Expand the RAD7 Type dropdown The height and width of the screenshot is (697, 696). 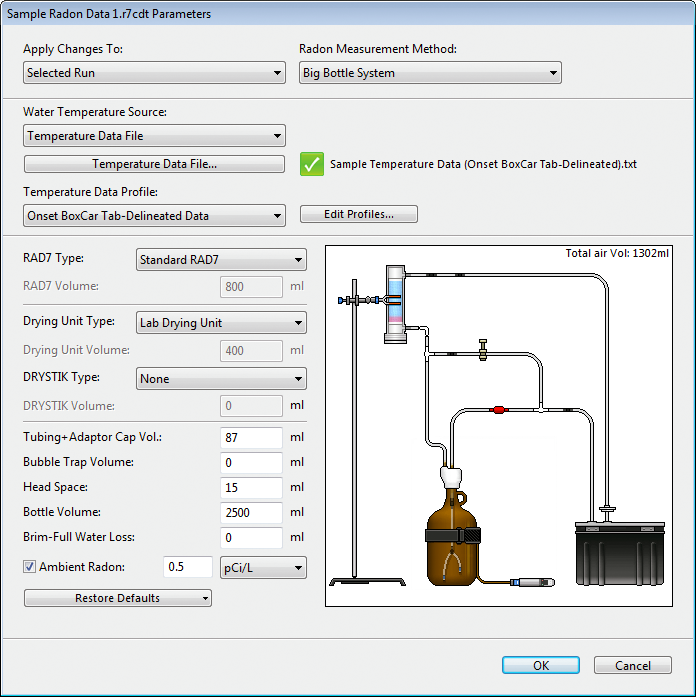tap(221, 260)
